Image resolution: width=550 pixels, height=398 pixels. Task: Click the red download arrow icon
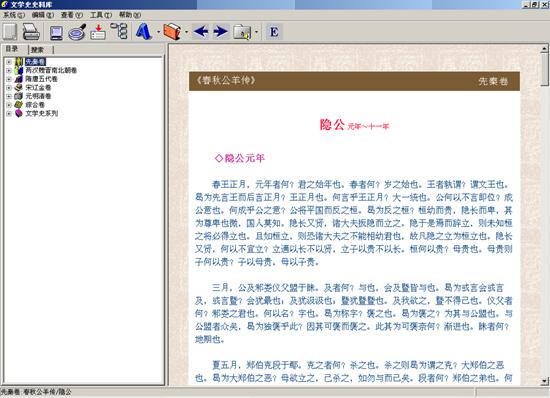click(x=98, y=32)
